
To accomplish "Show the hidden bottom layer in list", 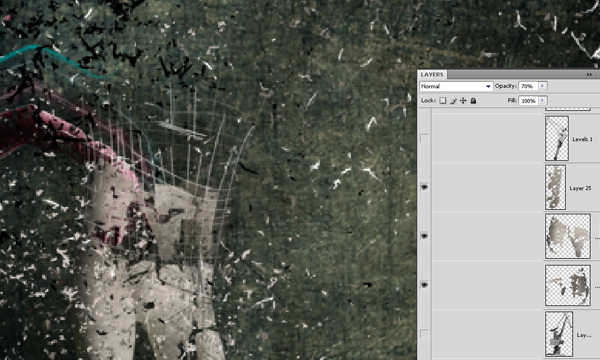I will point(424,334).
